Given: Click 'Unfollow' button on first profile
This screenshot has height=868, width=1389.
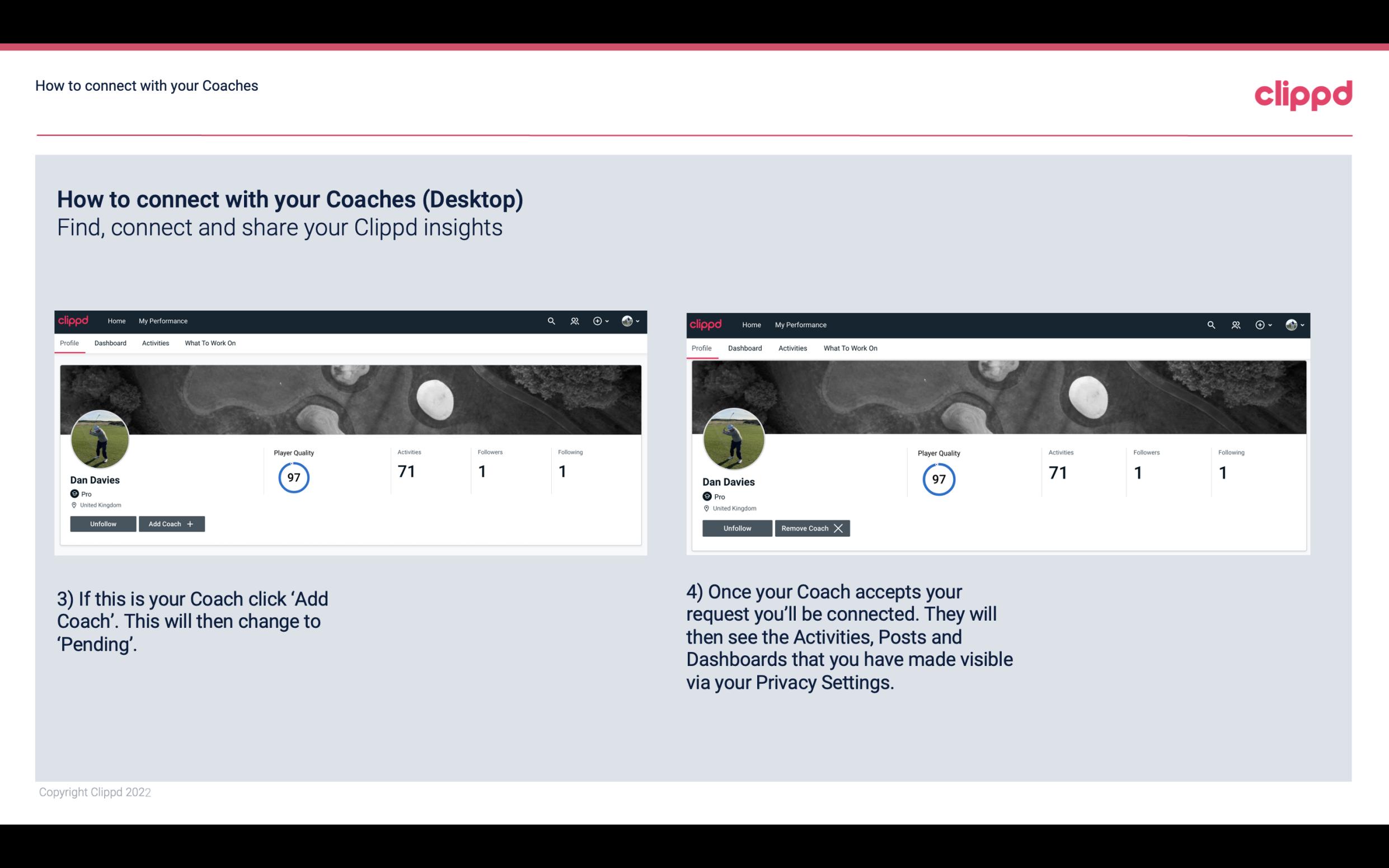Looking at the screenshot, I should (103, 523).
